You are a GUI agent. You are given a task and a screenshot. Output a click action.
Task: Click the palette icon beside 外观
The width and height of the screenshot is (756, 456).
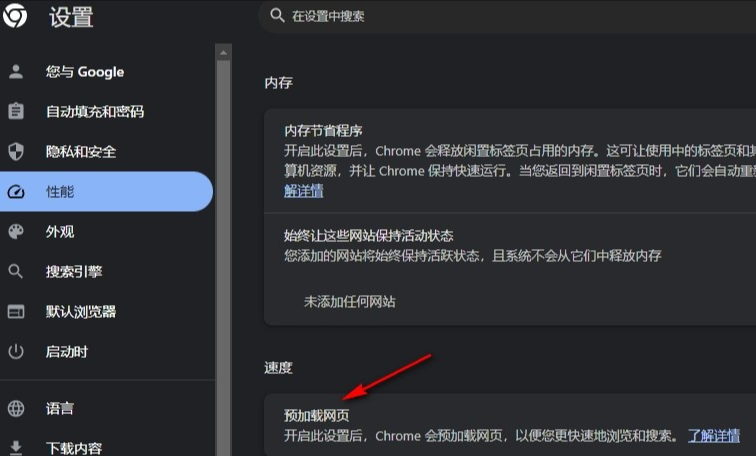(16, 231)
